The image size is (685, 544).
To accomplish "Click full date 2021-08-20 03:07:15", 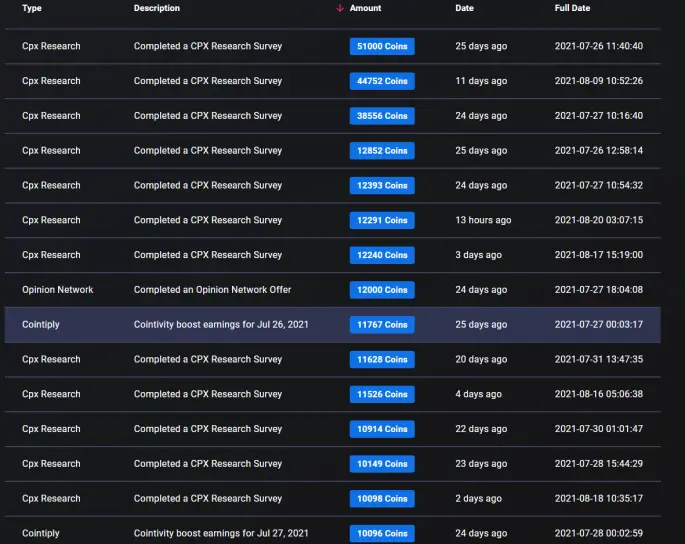I will tap(599, 220).
